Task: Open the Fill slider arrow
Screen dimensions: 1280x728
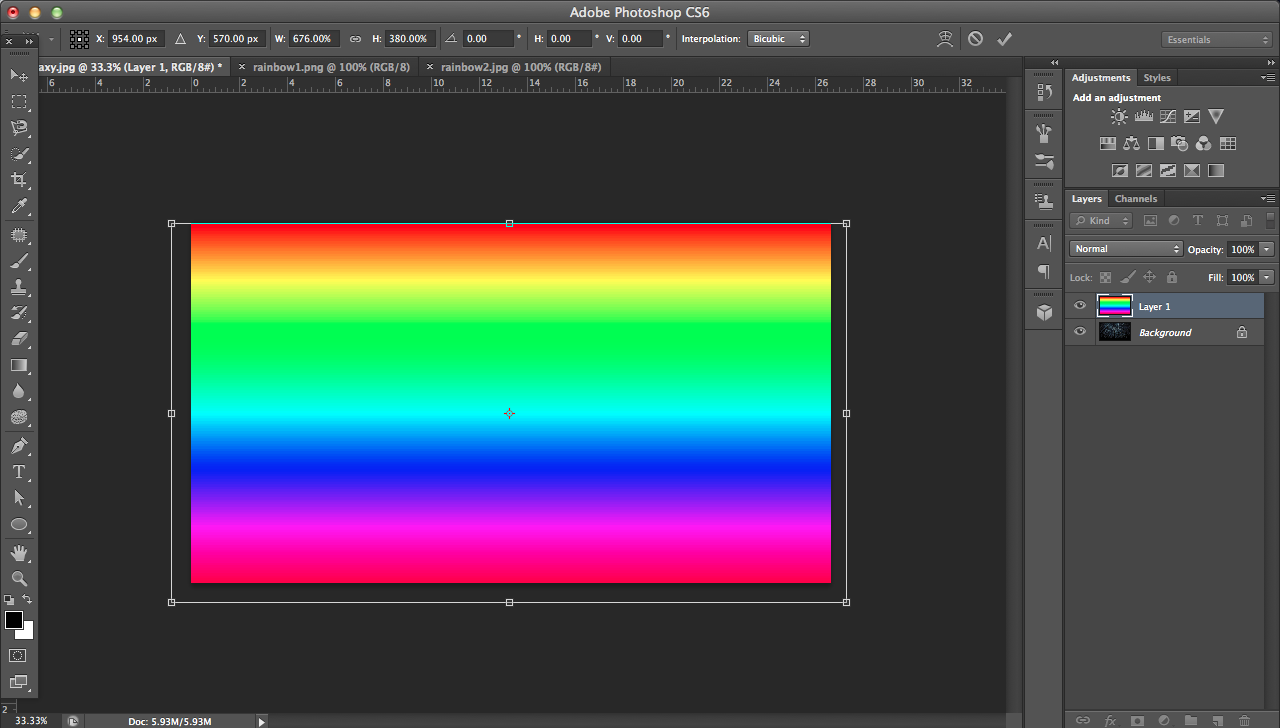Action: (1267, 277)
